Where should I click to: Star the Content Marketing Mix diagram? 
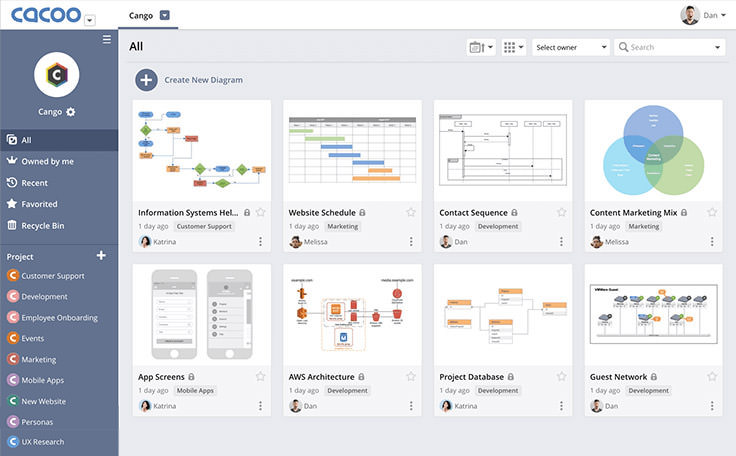[x=712, y=212]
